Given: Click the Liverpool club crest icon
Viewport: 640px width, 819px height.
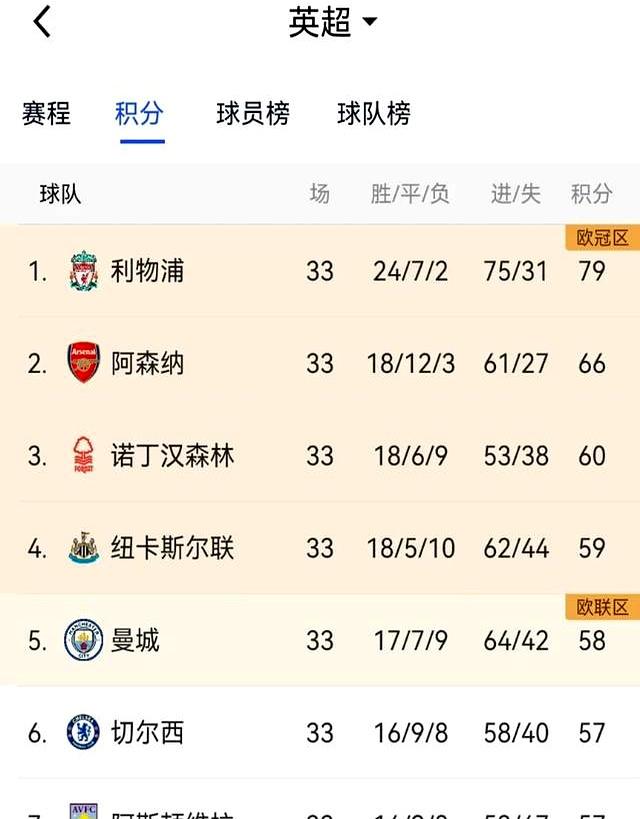Looking at the screenshot, I should (84, 269).
